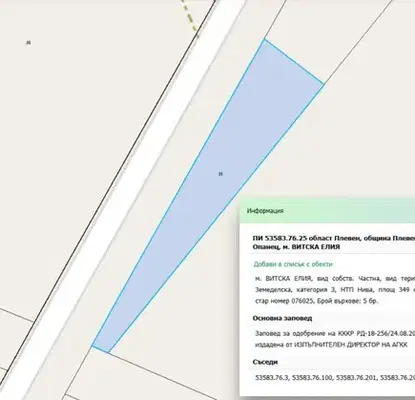Open neighbor parcel 53583.76.201
The height and width of the screenshot is (400, 415).
(x=356, y=378)
